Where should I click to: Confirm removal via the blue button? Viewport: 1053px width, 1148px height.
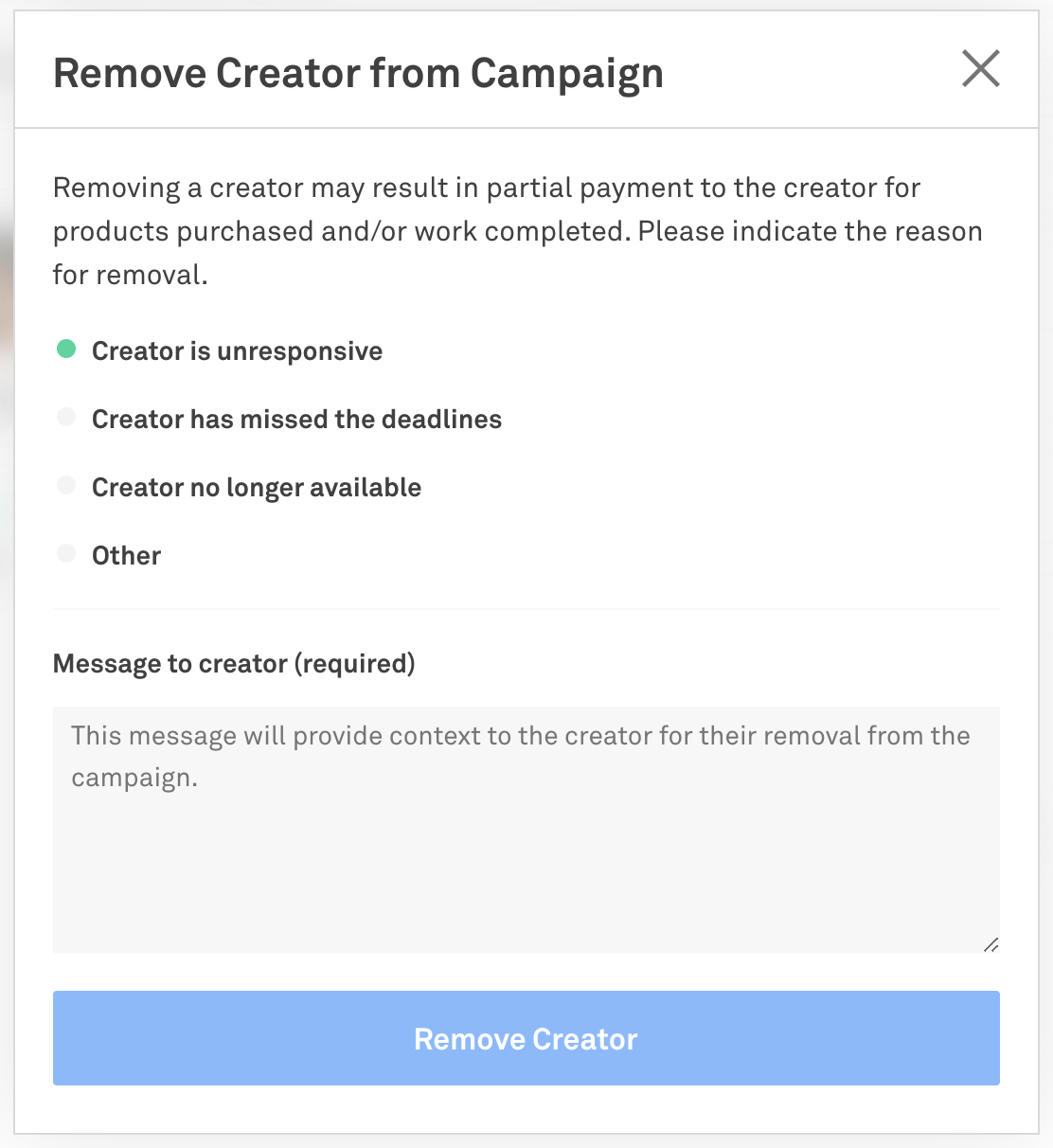point(526,1038)
